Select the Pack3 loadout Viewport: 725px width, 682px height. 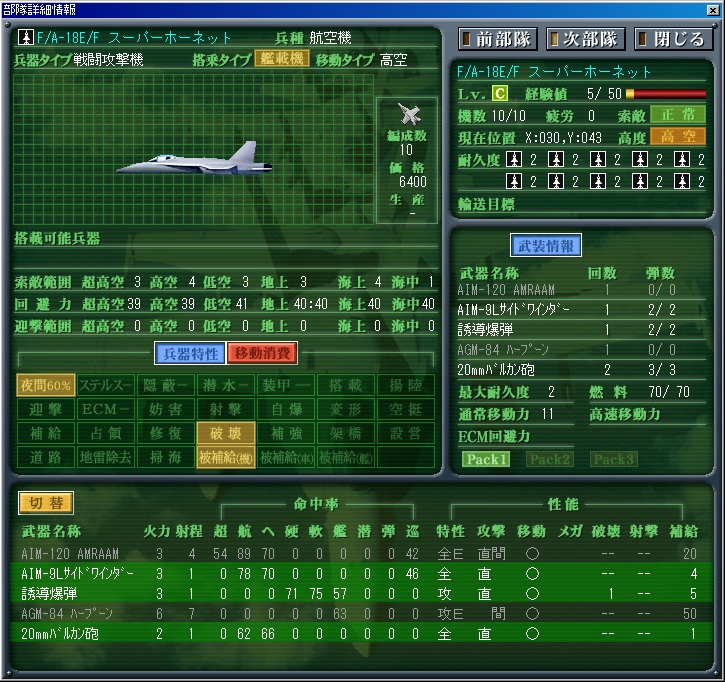click(614, 459)
